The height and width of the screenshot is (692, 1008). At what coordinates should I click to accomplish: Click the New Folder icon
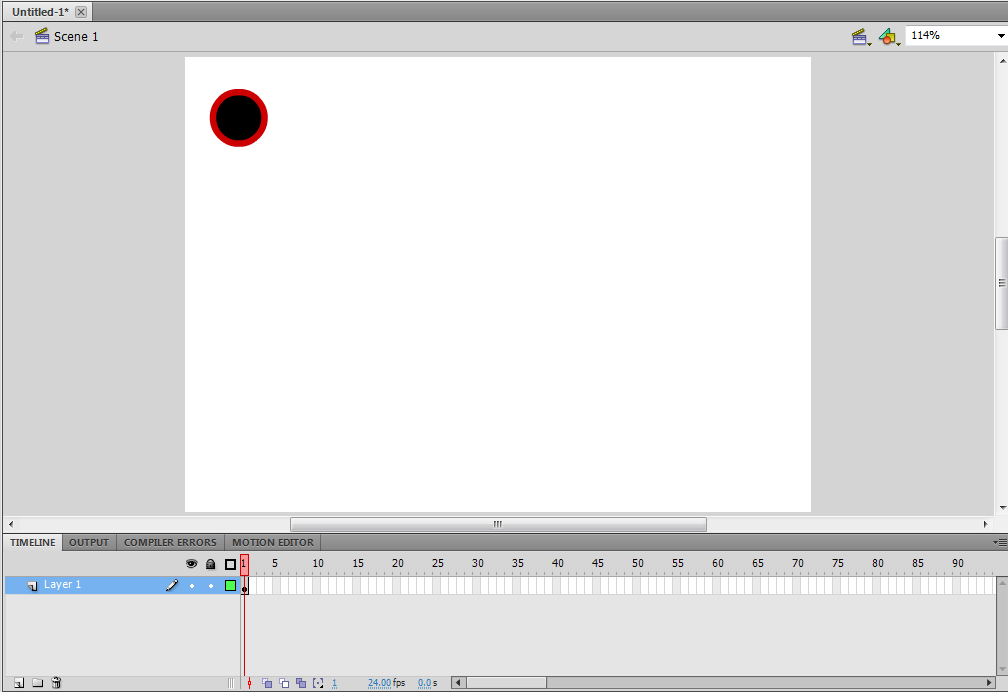(37, 683)
